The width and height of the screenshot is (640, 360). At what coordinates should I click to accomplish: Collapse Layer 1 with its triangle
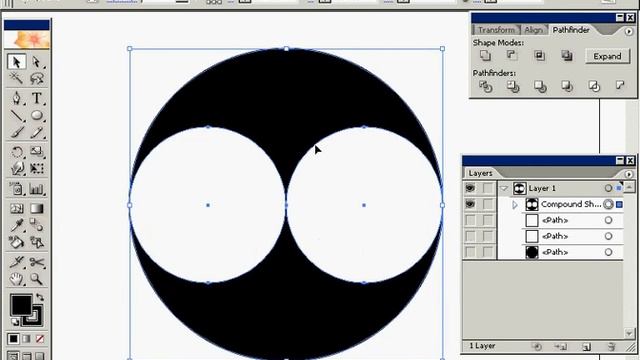pos(504,188)
